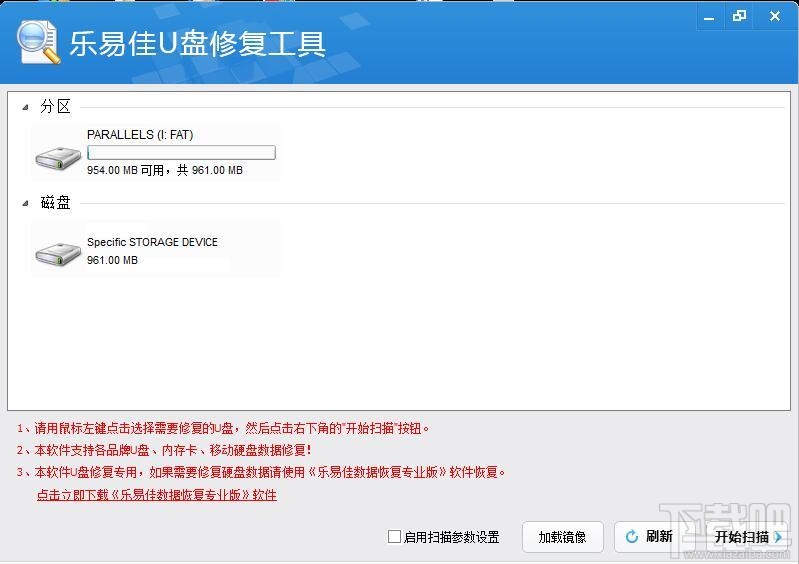This screenshot has width=799, height=564.
Task: Select the PARALLELS (I: FAT) label
Action: pos(140,135)
